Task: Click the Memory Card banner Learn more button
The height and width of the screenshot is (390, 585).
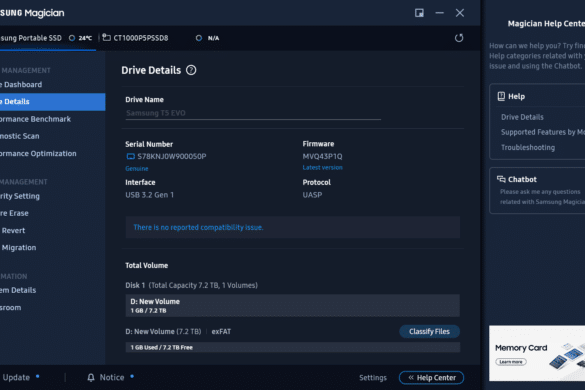Action: (x=511, y=362)
